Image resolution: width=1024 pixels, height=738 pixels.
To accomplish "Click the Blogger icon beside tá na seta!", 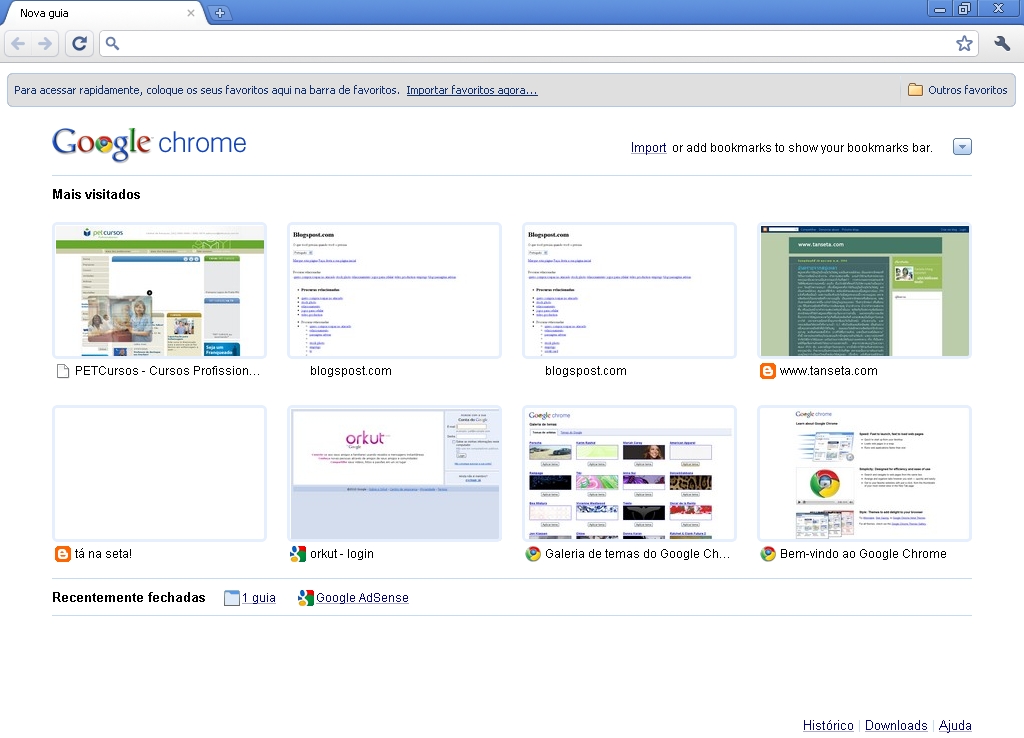I will tap(63, 554).
